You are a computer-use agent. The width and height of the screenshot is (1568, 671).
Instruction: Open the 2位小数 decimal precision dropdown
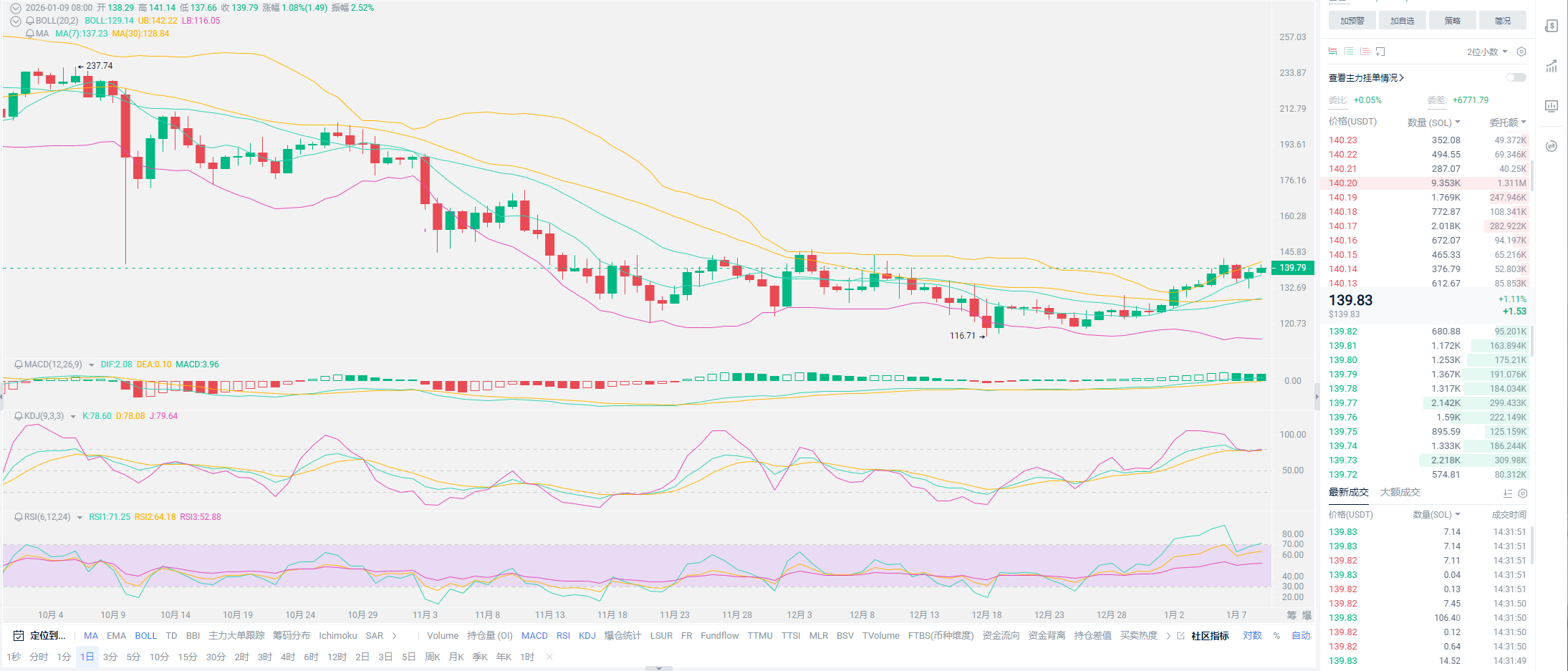coord(1487,52)
